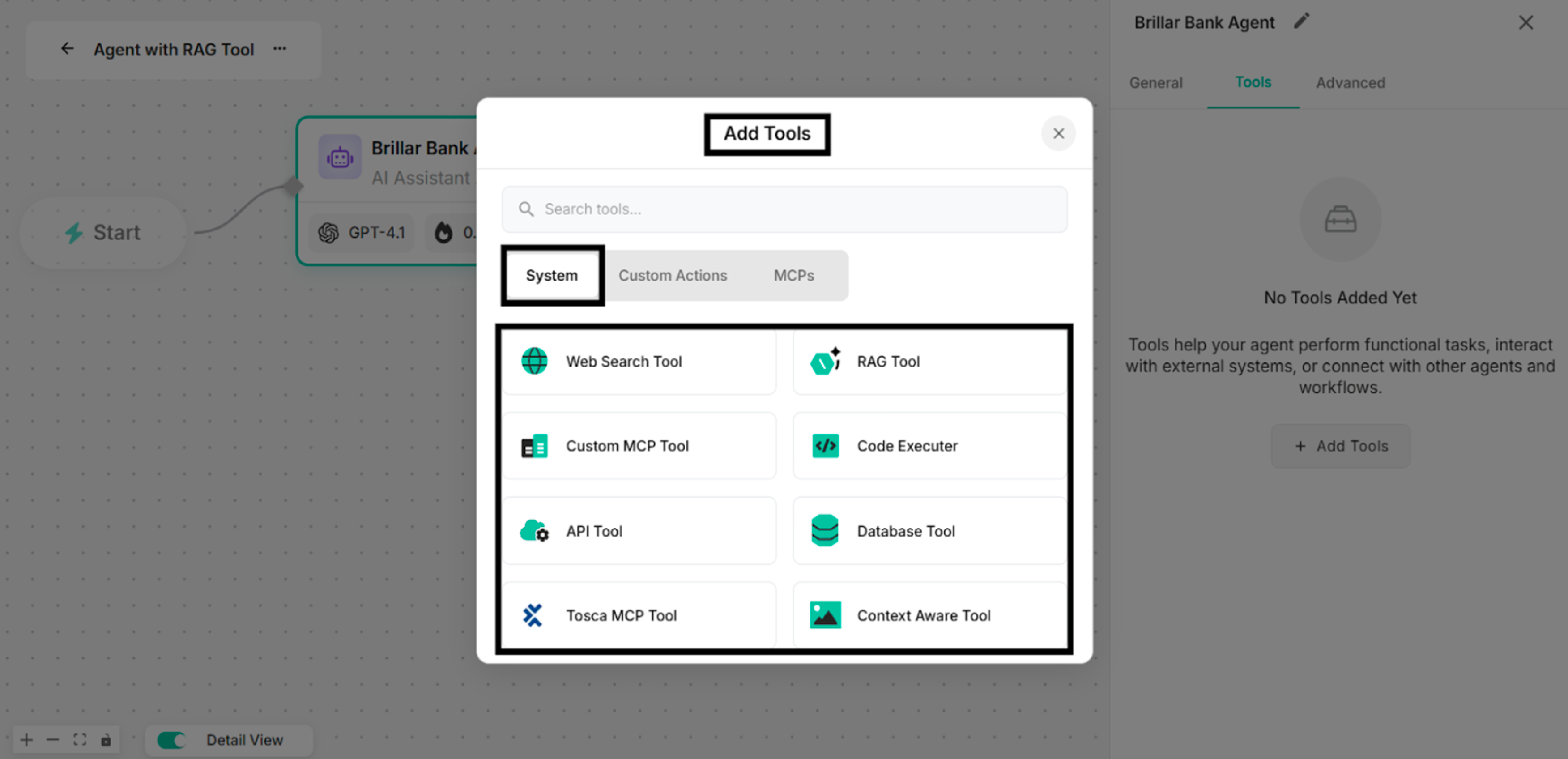Click the Search tools input field
Viewport: 1568px width, 759px height.
click(x=784, y=209)
